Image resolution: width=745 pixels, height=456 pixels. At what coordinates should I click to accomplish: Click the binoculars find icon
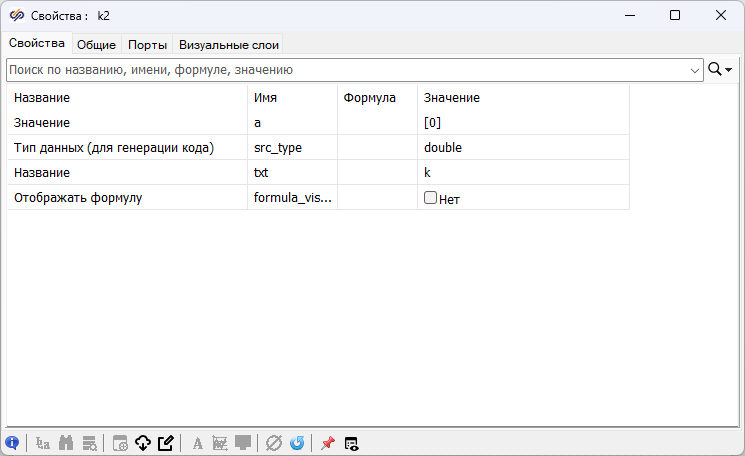click(67, 443)
